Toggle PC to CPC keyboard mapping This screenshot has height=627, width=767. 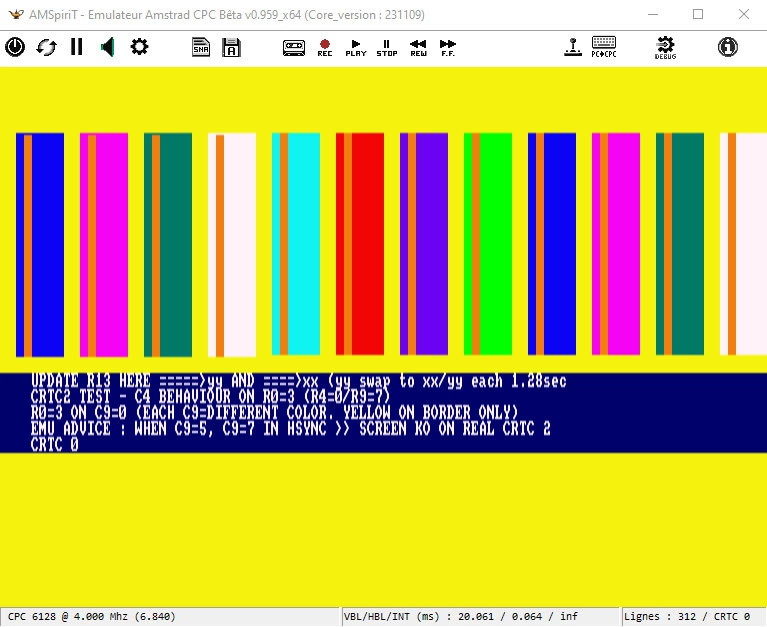pos(604,47)
